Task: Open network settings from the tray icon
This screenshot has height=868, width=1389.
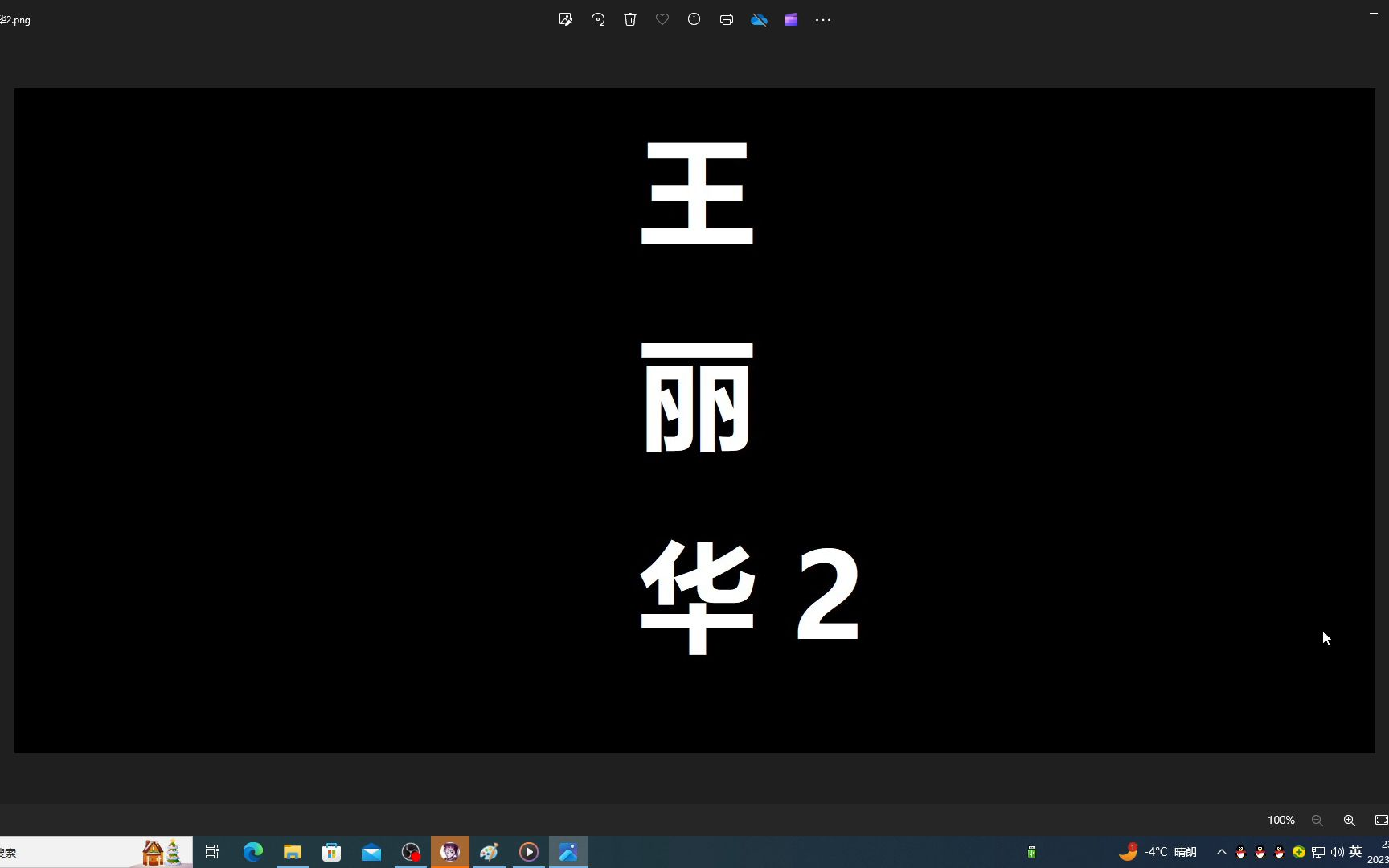Action: [x=1318, y=852]
